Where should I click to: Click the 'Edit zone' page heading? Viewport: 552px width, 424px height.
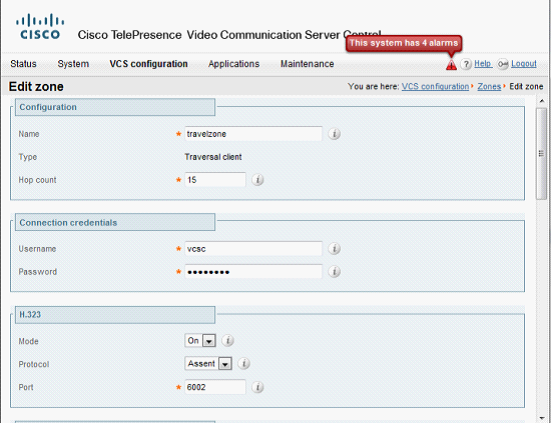[36, 87]
